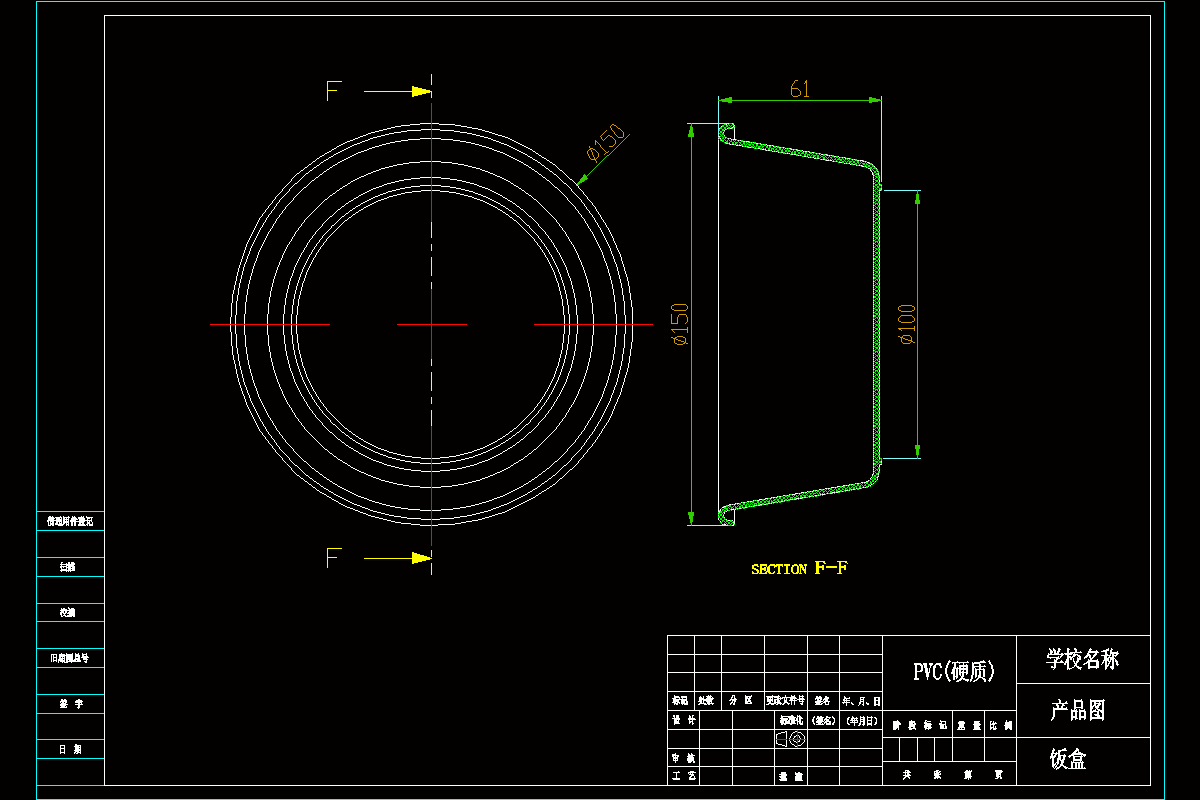Select the 日期 cell in left margin table
The width and height of the screenshot is (1200, 800).
point(70,750)
